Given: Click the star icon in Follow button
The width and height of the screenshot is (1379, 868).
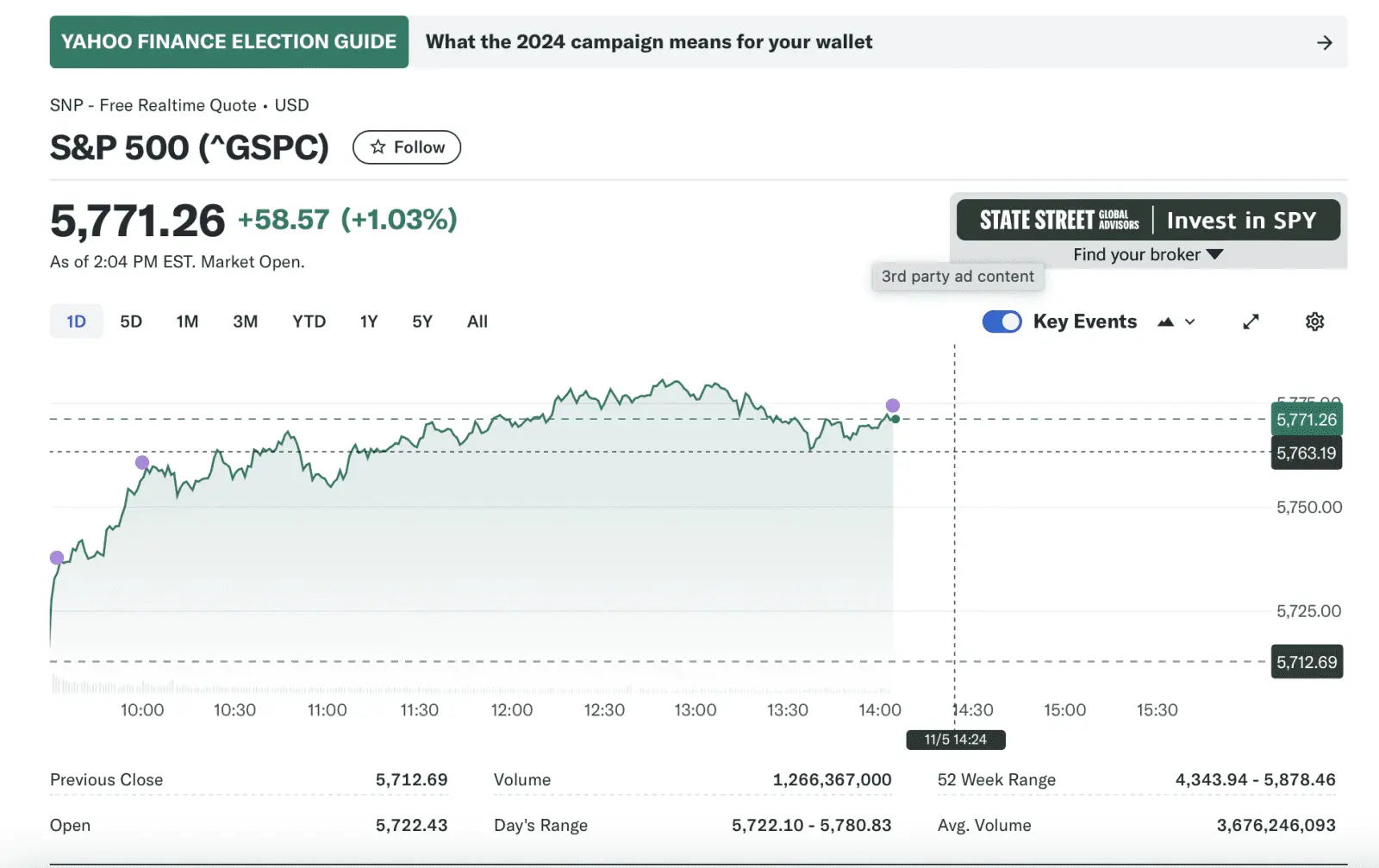Looking at the screenshot, I should [x=378, y=147].
